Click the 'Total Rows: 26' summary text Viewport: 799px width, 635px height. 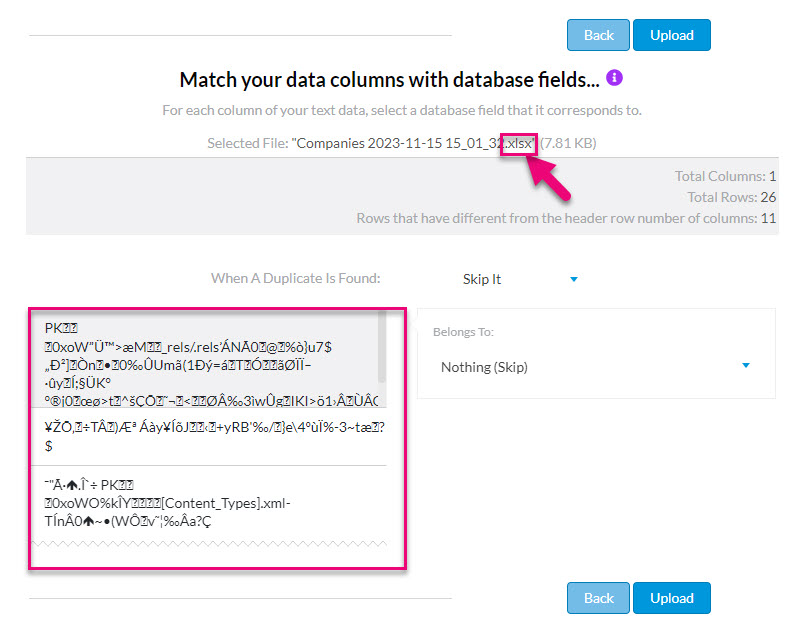[731, 197]
